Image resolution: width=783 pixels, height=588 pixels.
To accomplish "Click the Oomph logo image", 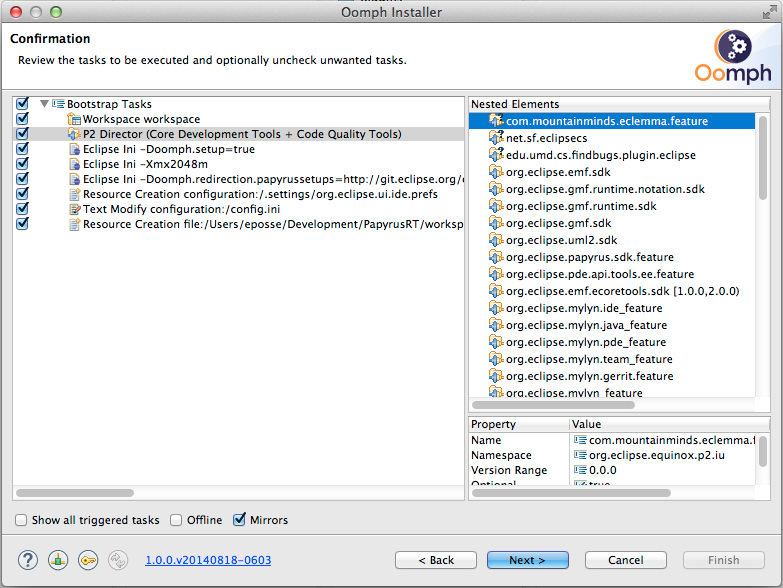I will tap(733, 56).
